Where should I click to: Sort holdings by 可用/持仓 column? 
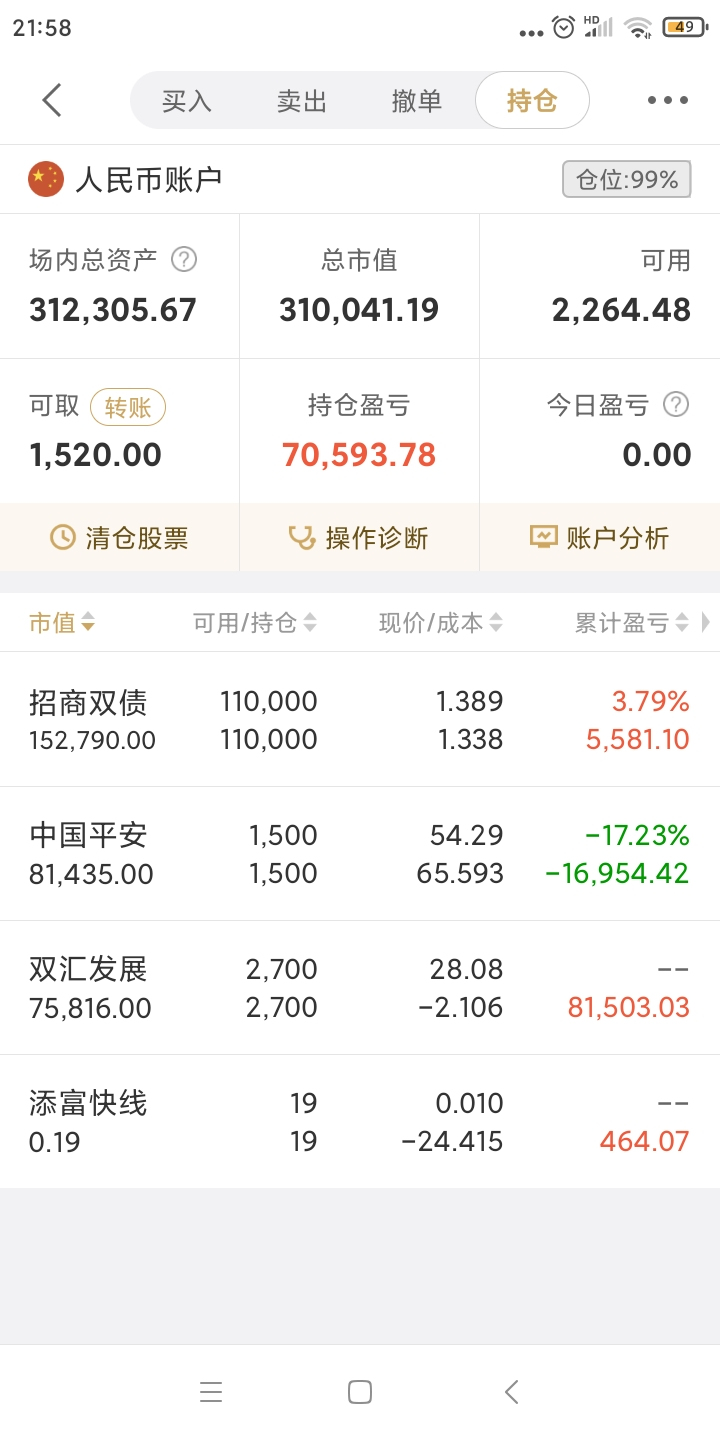tap(254, 623)
